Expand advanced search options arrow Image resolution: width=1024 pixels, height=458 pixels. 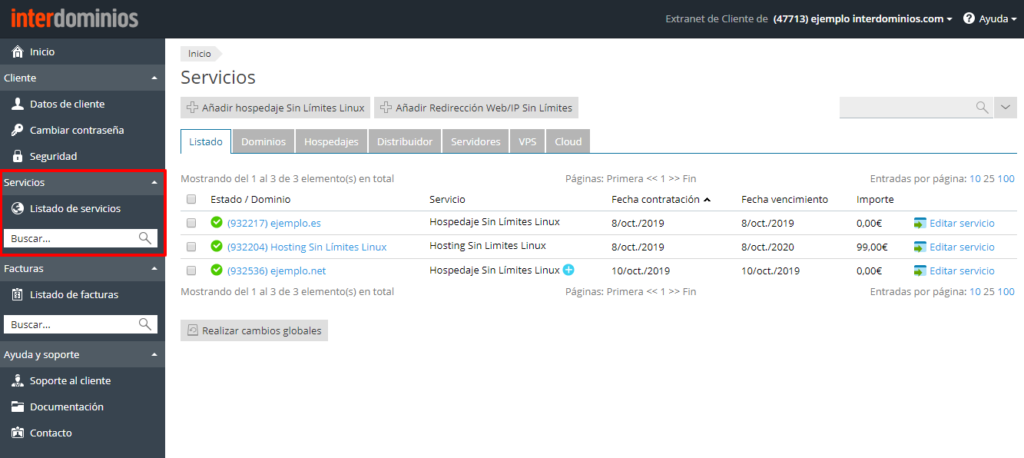pos(1005,107)
